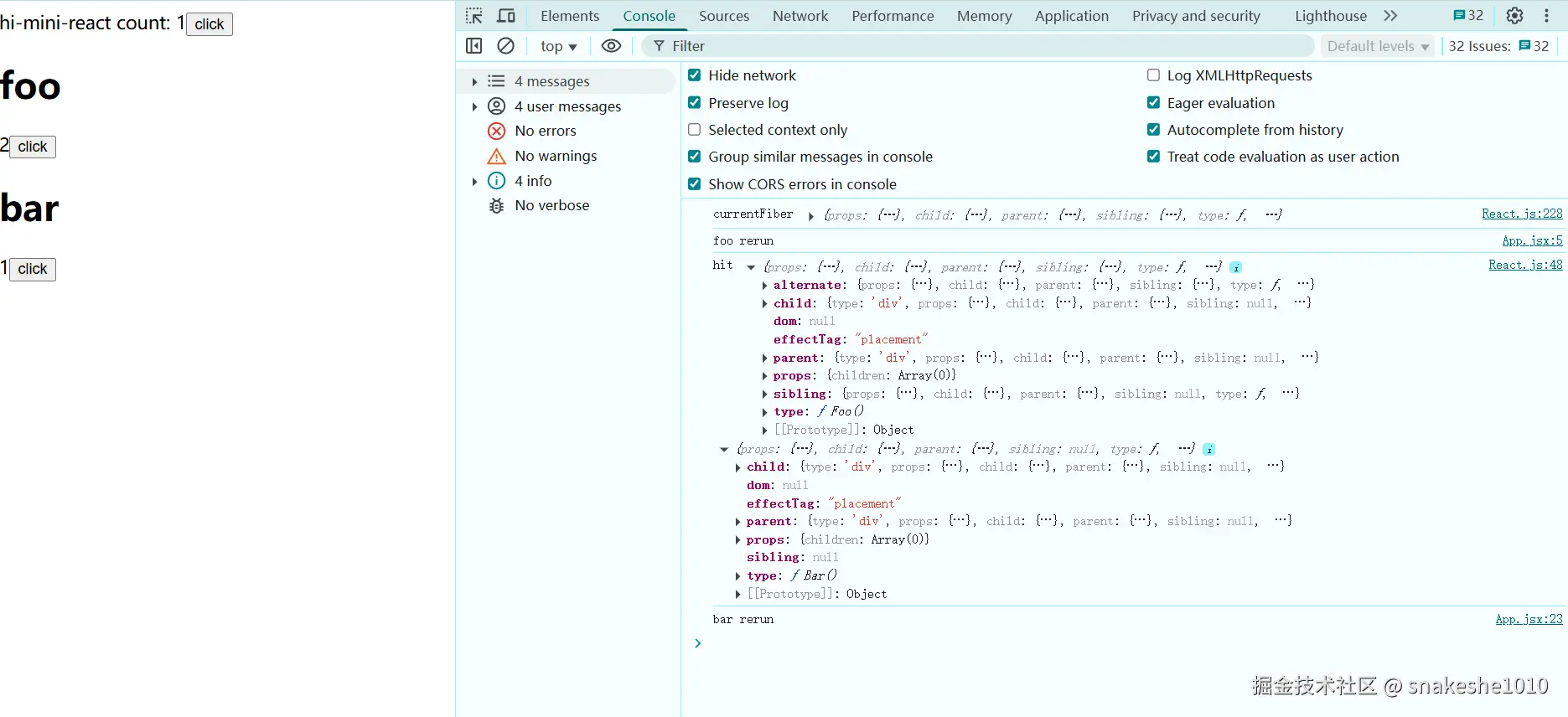Viewport: 1568px width, 717px height.
Task: Create live expression with eye icon
Action: 612,46
